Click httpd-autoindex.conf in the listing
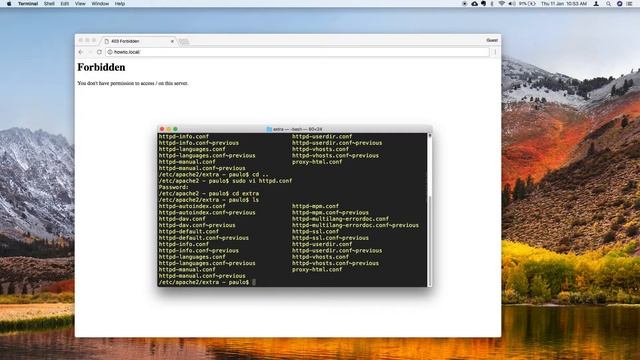Viewport: 640px width, 360px height. (192, 206)
